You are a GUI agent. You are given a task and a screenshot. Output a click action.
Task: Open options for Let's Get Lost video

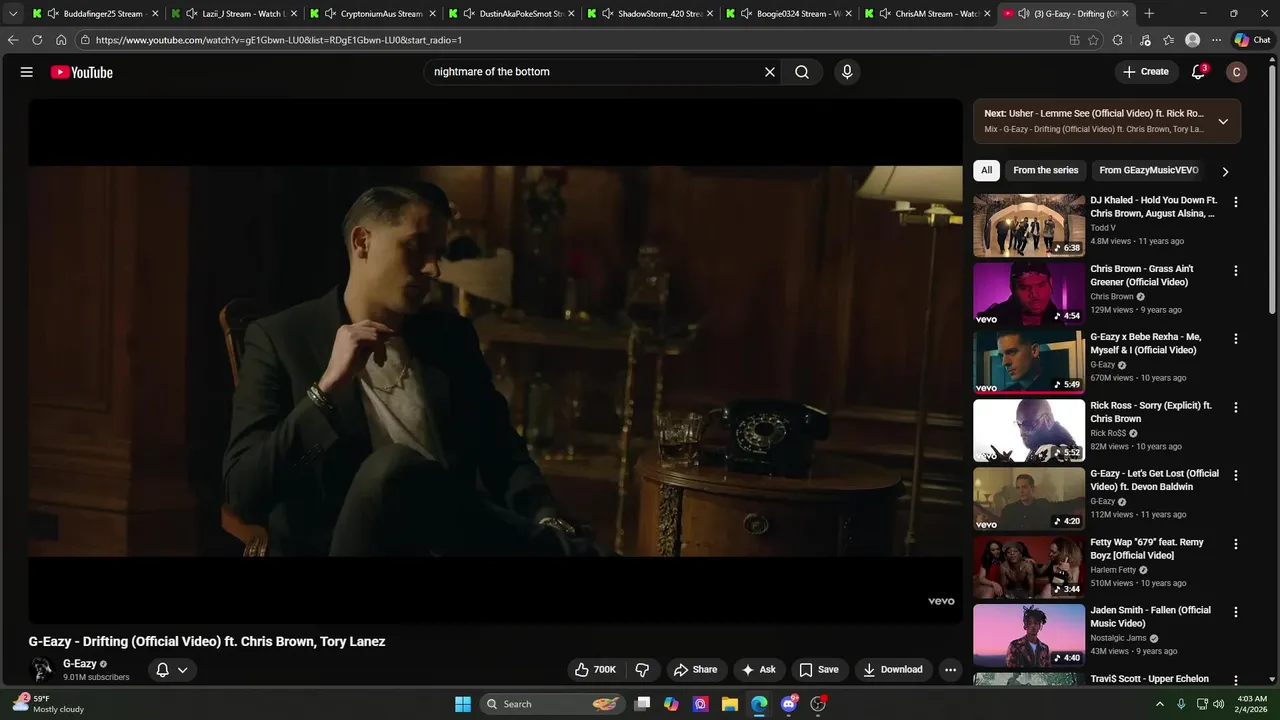click(1236, 475)
